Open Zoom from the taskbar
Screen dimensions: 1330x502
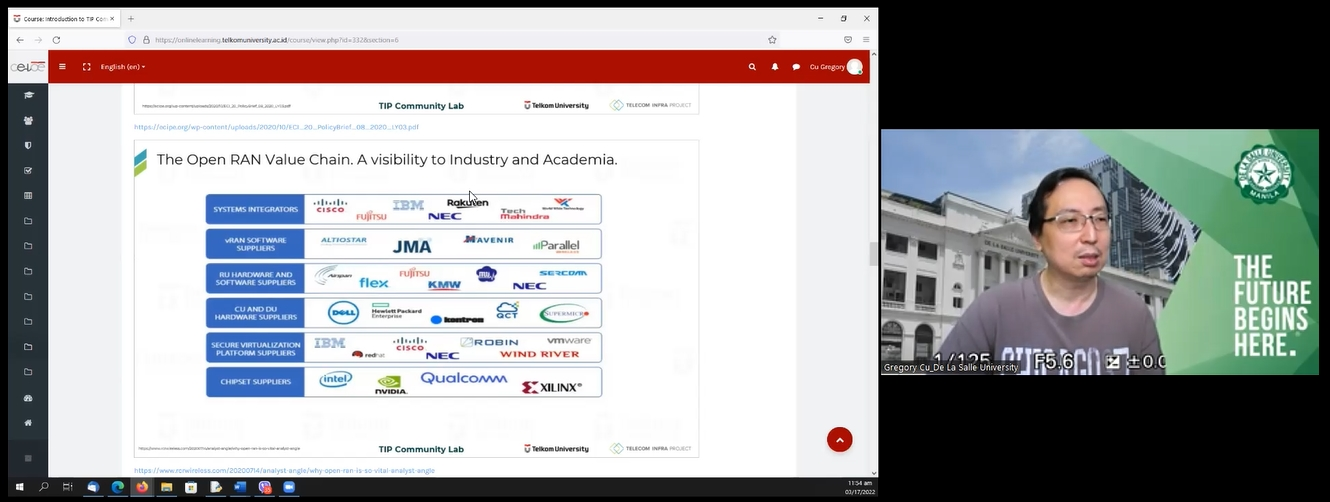(x=289, y=487)
